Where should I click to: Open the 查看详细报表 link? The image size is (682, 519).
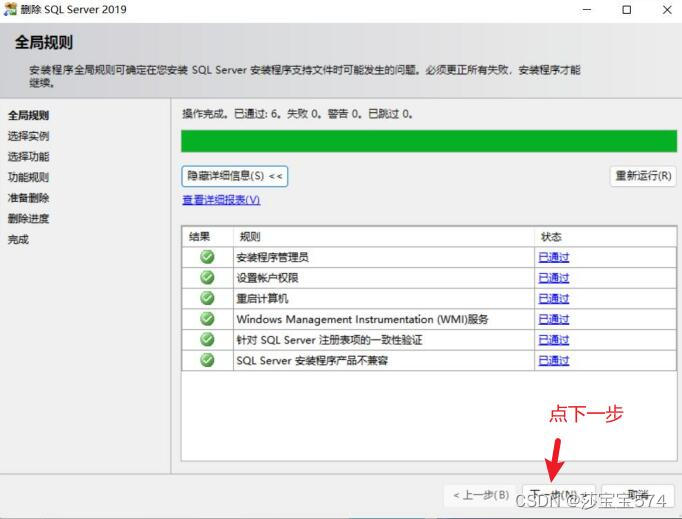click(x=221, y=200)
